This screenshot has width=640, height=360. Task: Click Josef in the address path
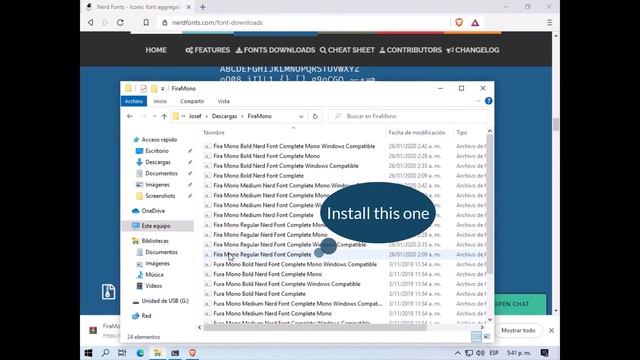(x=195, y=116)
